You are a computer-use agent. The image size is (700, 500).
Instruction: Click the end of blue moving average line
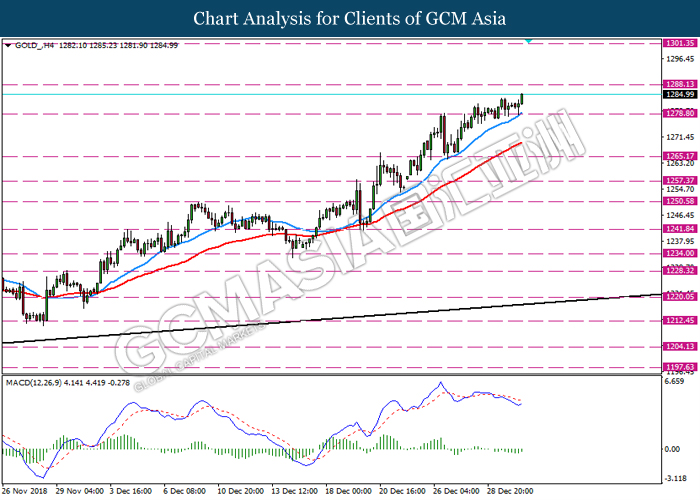[521, 114]
